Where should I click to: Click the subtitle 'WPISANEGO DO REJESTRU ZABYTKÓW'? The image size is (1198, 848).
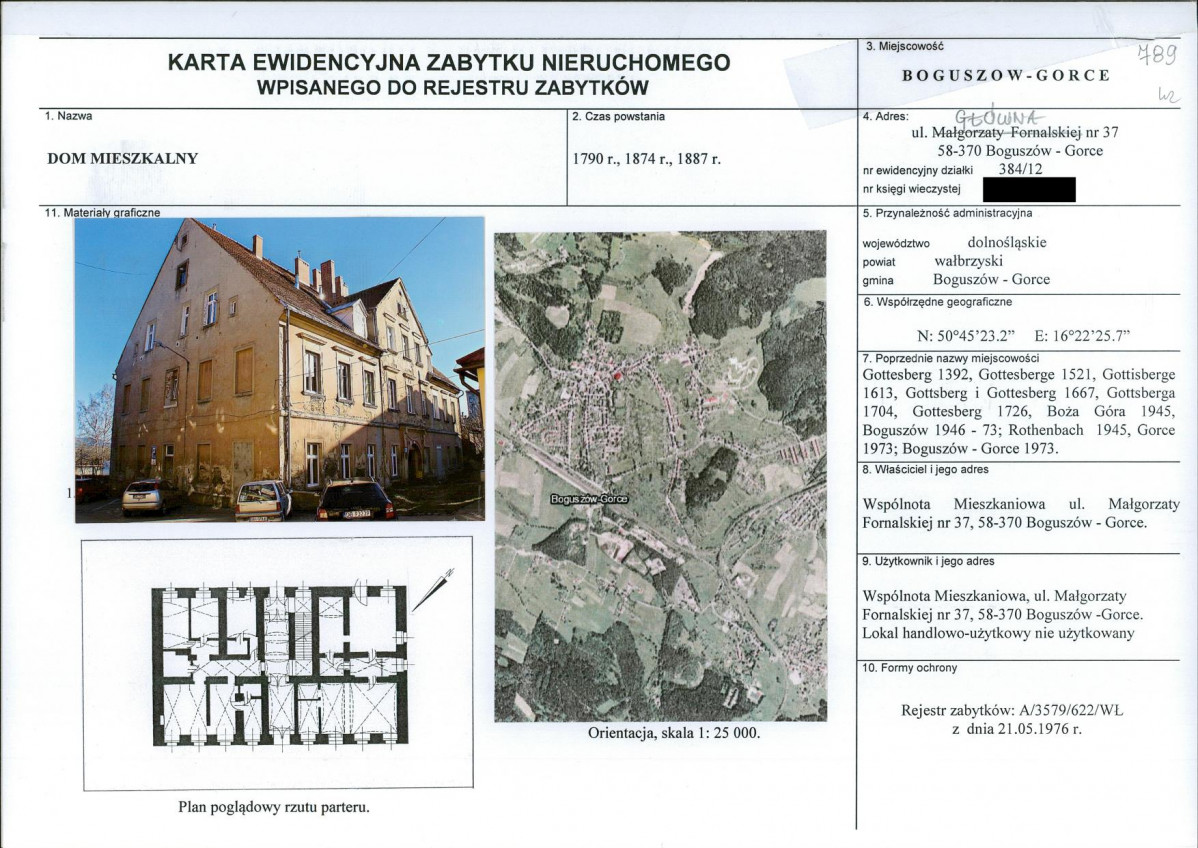pyautogui.click(x=452, y=88)
